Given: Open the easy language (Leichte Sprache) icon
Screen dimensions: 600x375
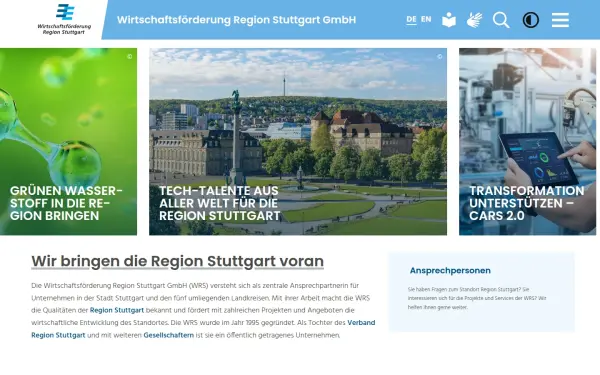Looking at the screenshot, I should pos(449,20).
